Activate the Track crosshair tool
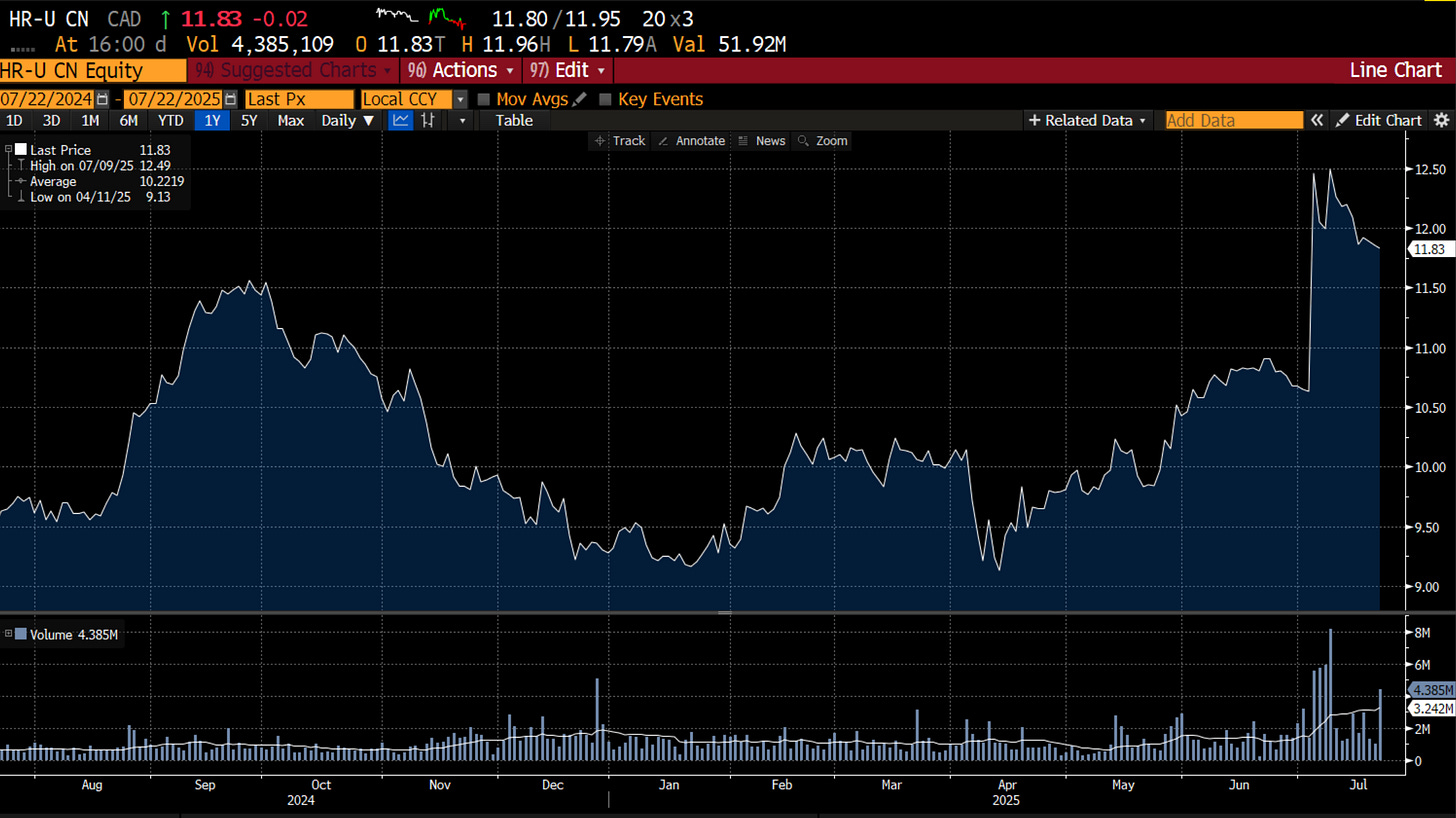1456x818 pixels. click(x=620, y=141)
